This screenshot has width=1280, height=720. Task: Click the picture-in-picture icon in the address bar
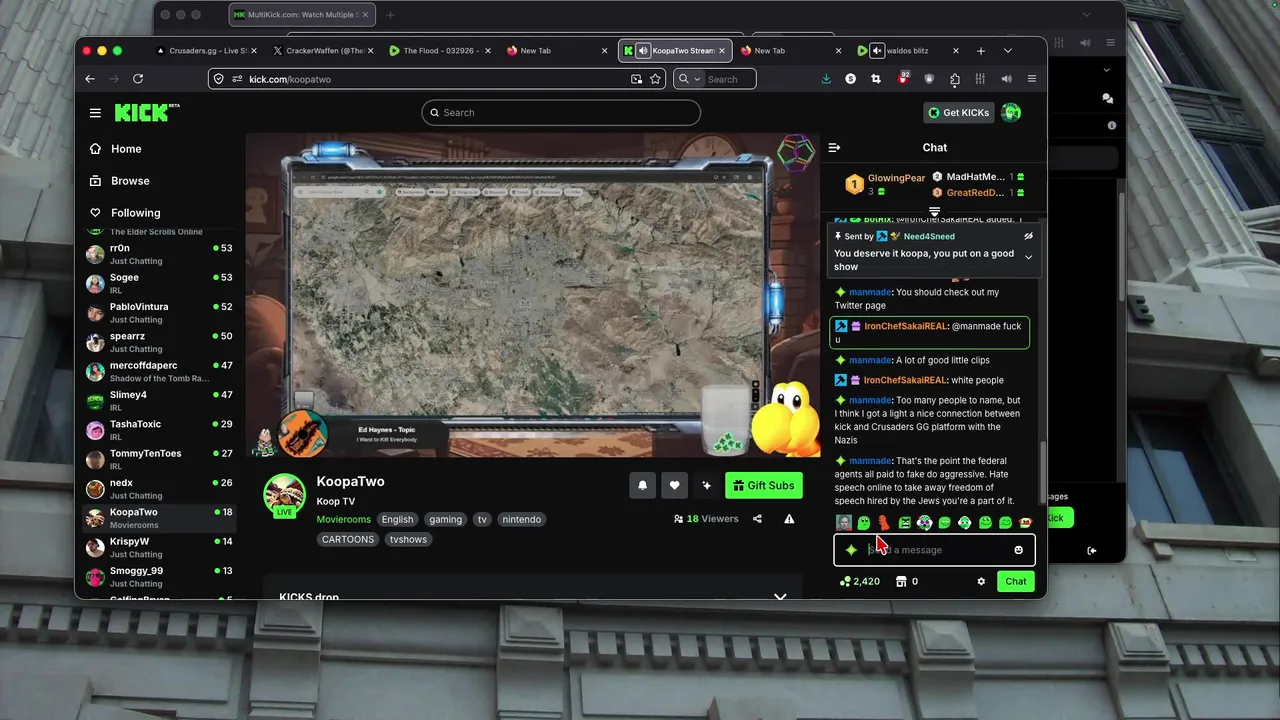tap(636, 79)
